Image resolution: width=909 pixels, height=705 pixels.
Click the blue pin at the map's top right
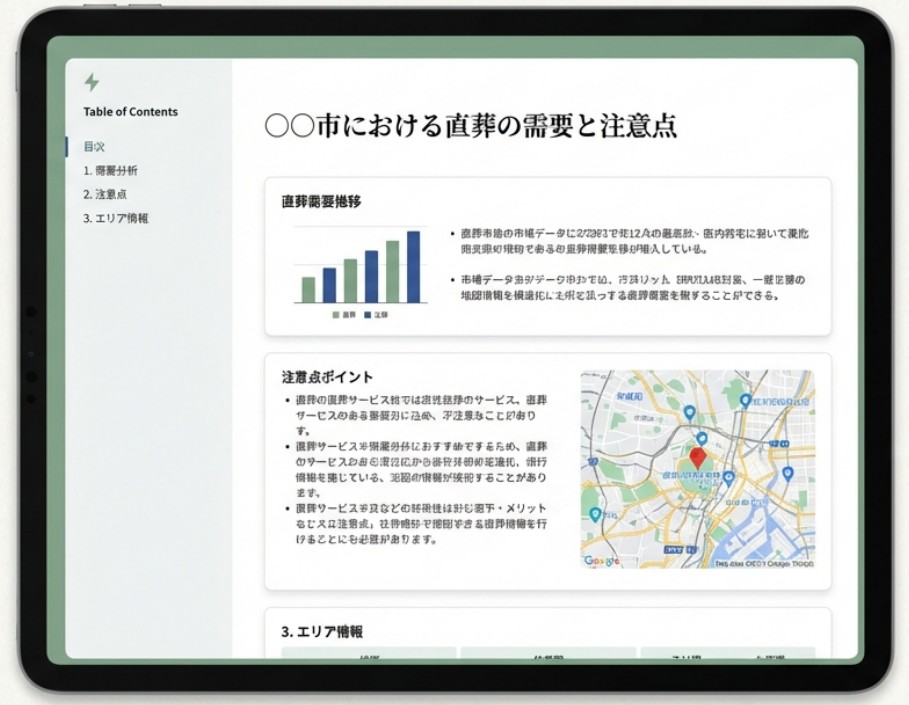coord(745,400)
